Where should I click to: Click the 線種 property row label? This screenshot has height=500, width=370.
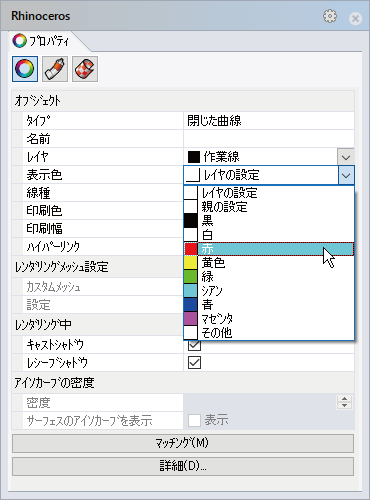tap(38, 193)
